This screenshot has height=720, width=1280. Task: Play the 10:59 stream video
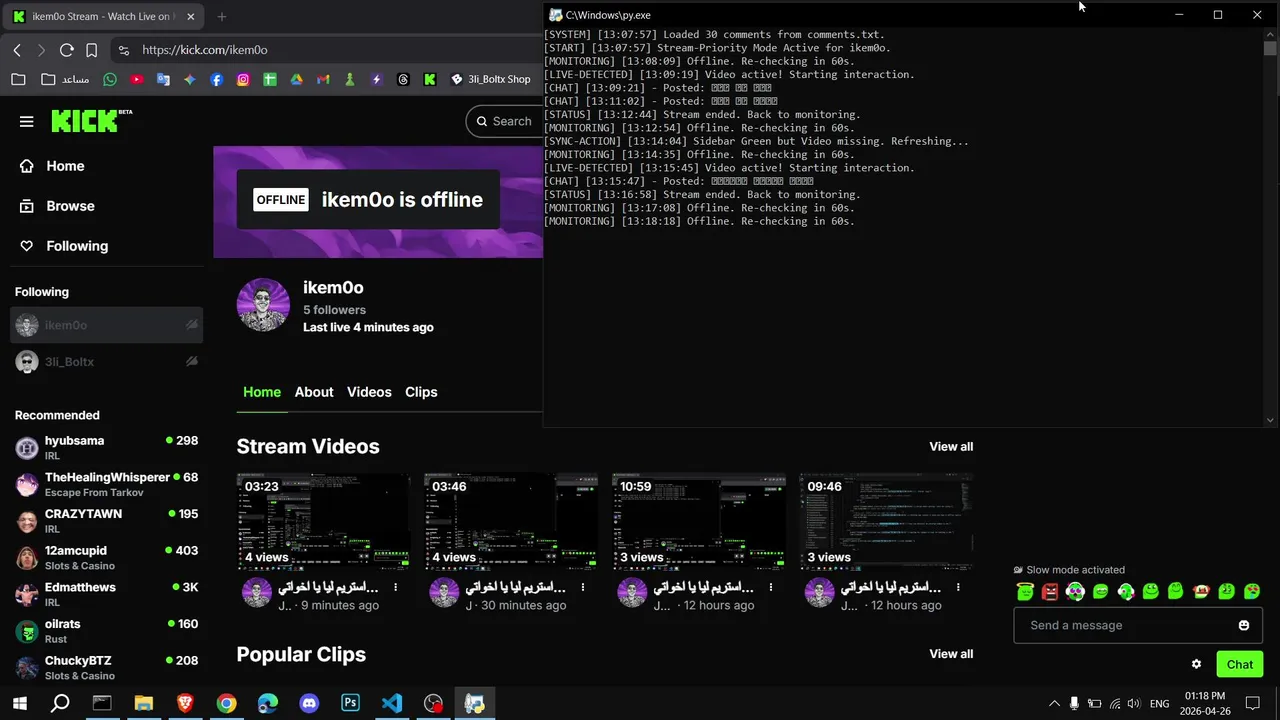[x=699, y=521]
